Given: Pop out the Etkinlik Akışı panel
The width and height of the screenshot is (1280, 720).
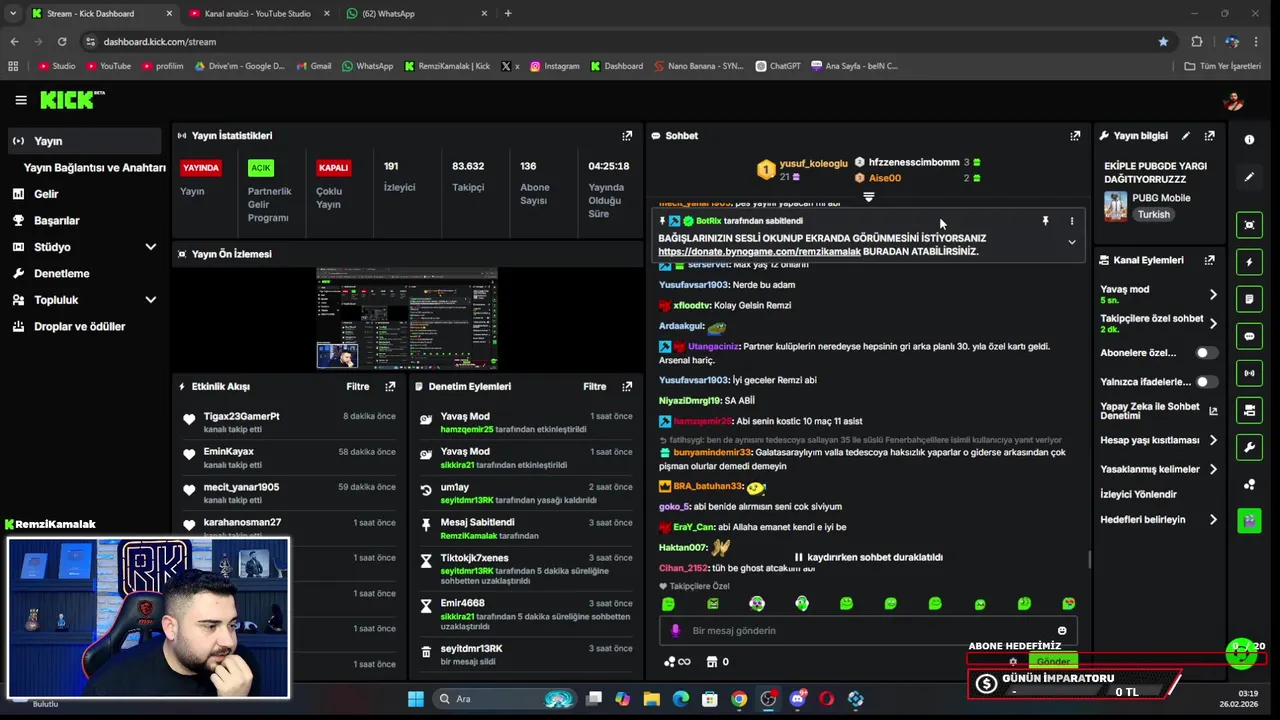Looking at the screenshot, I should click(390, 386).
